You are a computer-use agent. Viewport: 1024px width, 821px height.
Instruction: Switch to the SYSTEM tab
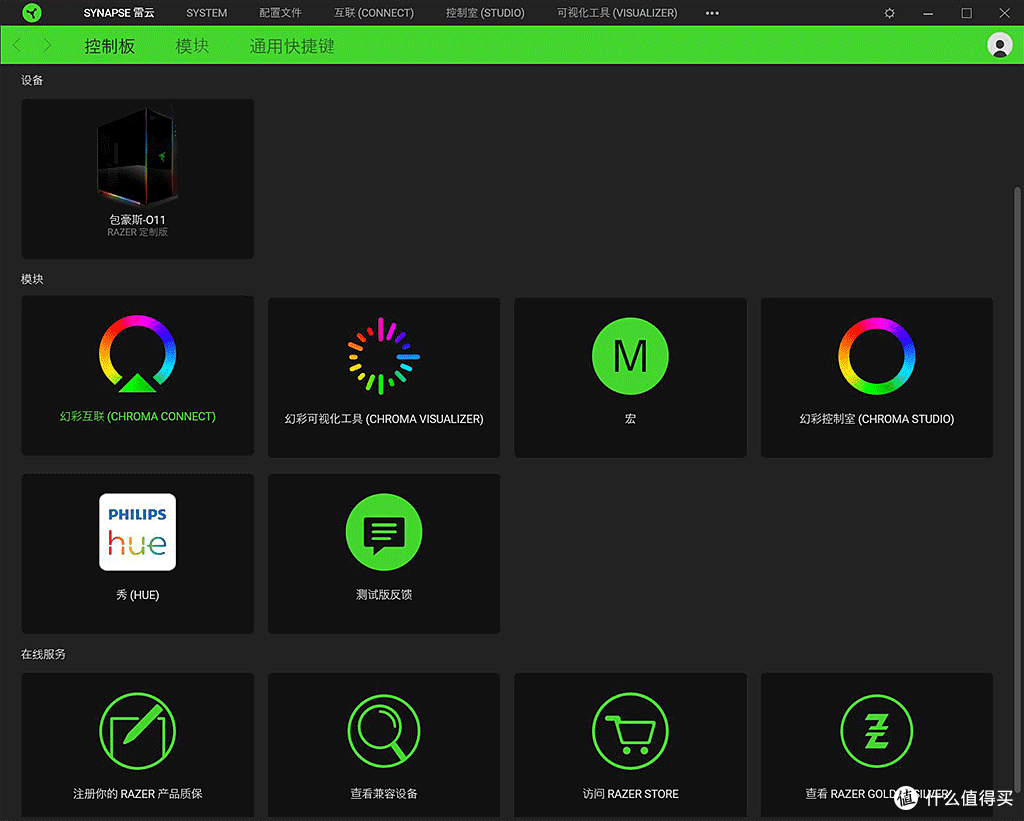click(x=206, y=13)
